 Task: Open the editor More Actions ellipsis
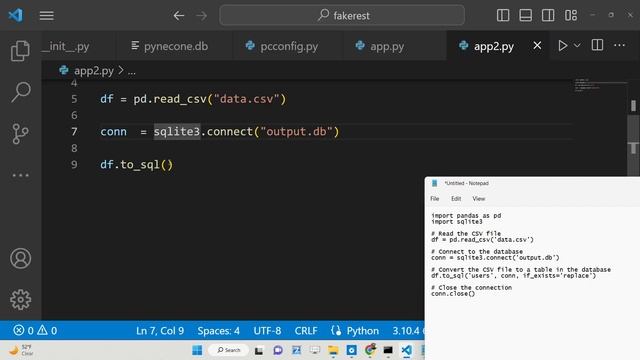coord(620,45)
